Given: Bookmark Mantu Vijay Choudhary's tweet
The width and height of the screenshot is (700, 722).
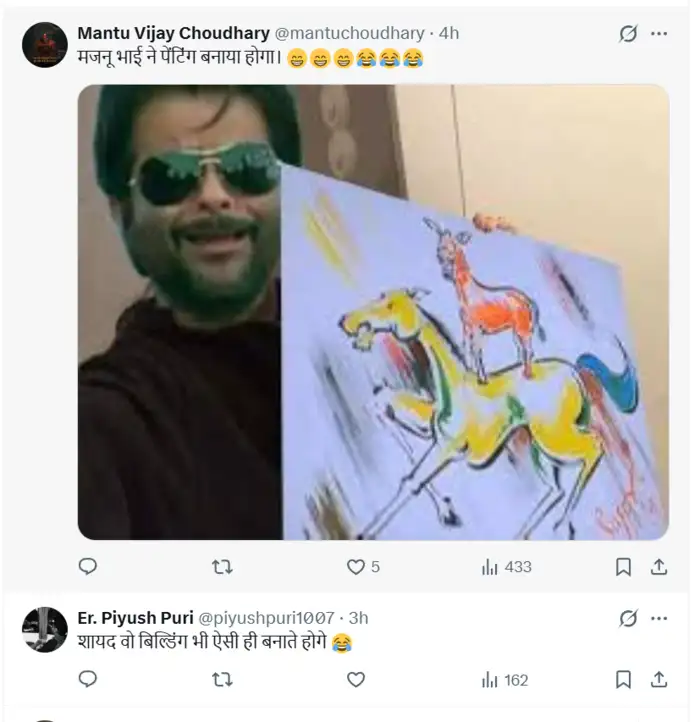Looking at the screenshot, I should [623, 567].
